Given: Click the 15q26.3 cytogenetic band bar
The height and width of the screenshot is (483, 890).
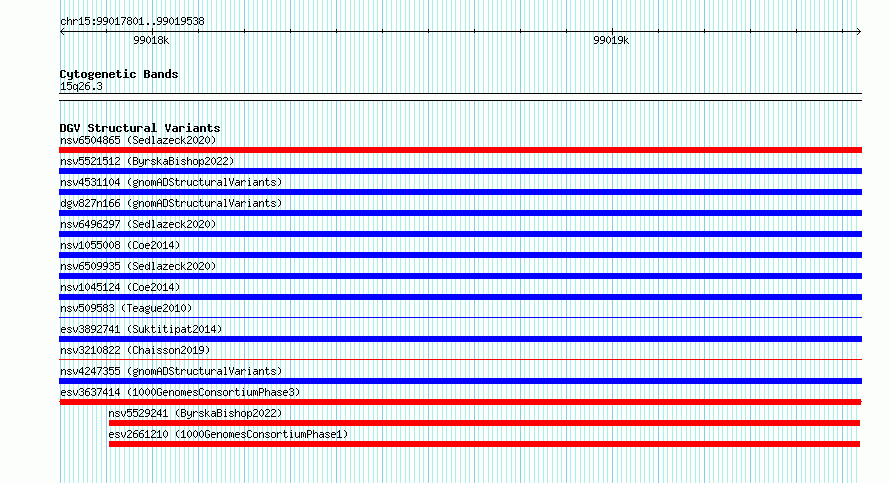Looking at the screenshot, I should click(460, 97).
